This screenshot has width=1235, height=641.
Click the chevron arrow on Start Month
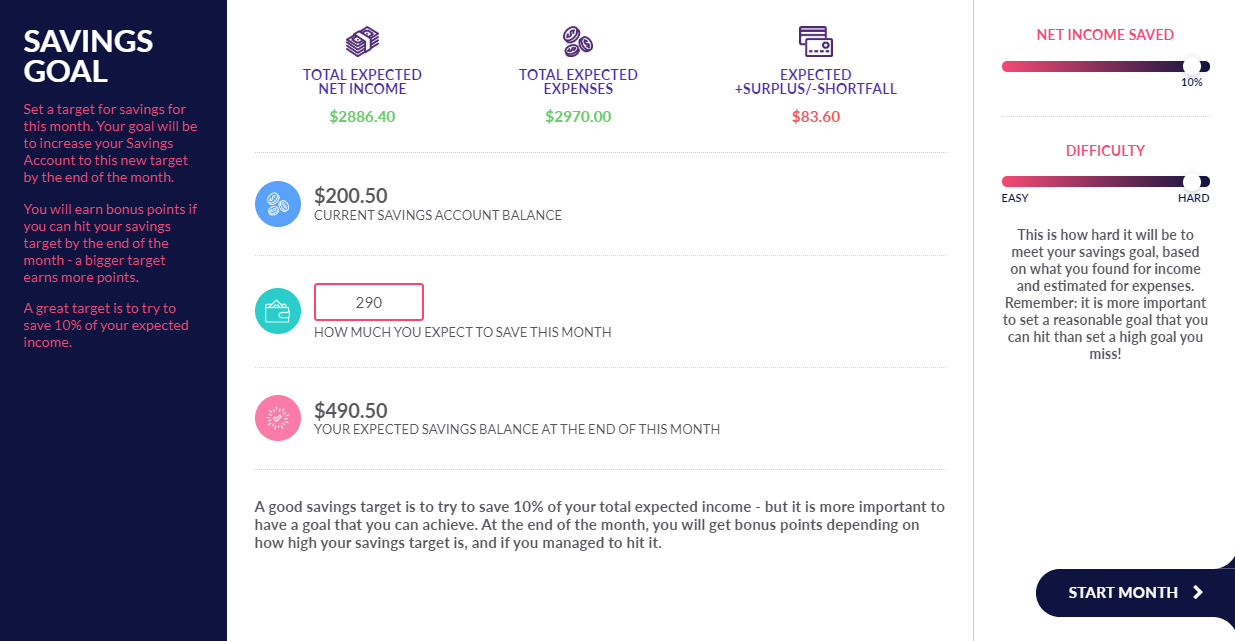1197,593
